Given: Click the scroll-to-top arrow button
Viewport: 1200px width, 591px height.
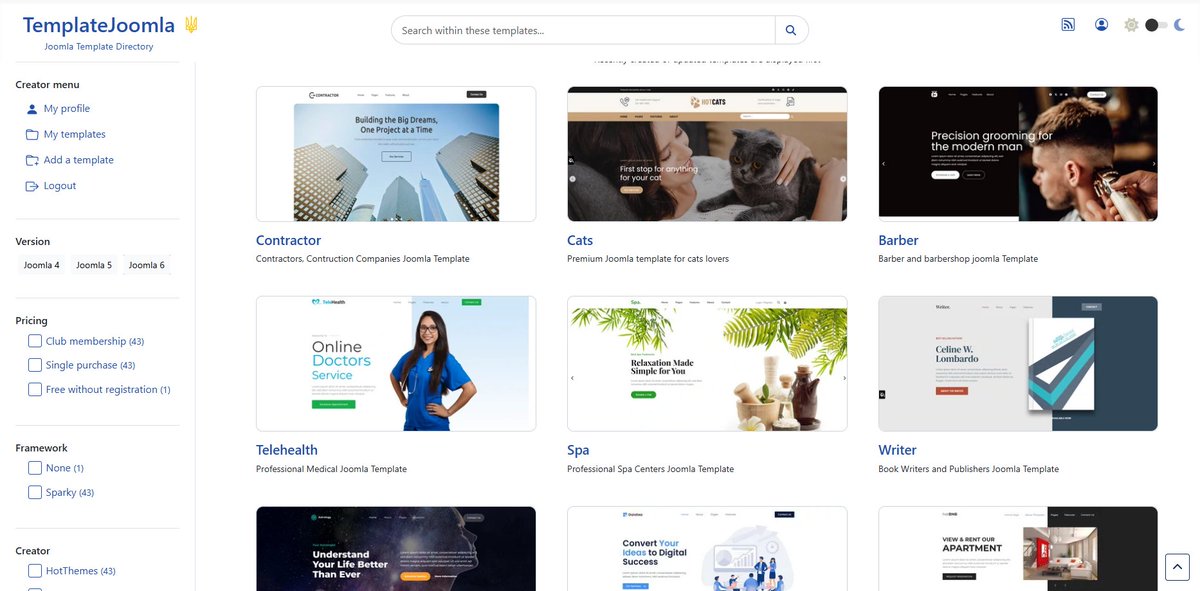Looking at the screenshot, I should tap(1177, 566).
